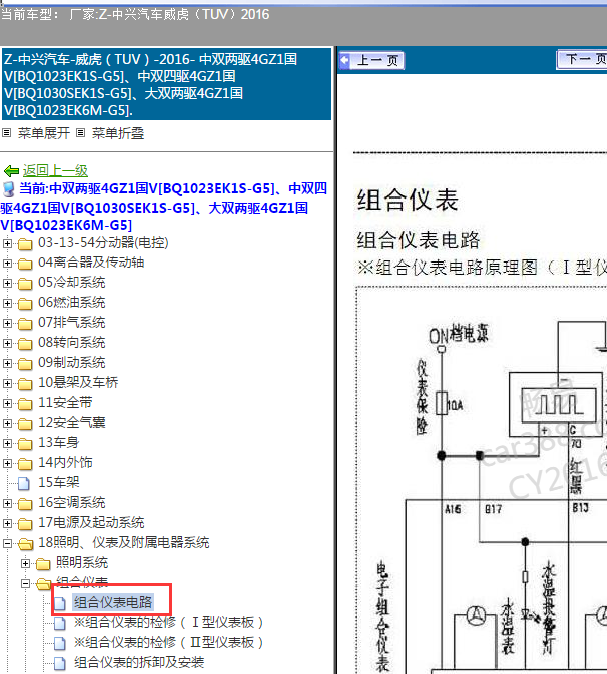The height and width of the screenshot is (674, 607).
Task: Click the green back arrow icon
Action: [11, 171]
